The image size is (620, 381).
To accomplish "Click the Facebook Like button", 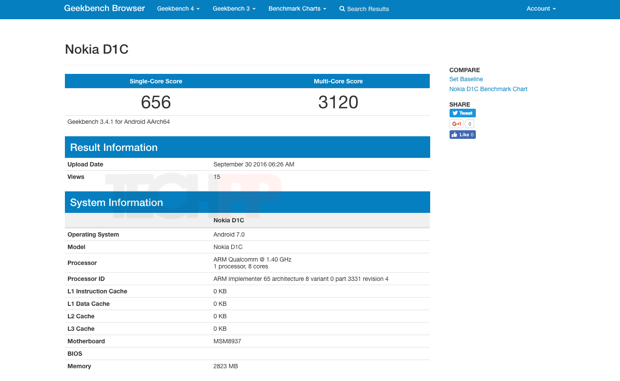I will coord(462,135).
